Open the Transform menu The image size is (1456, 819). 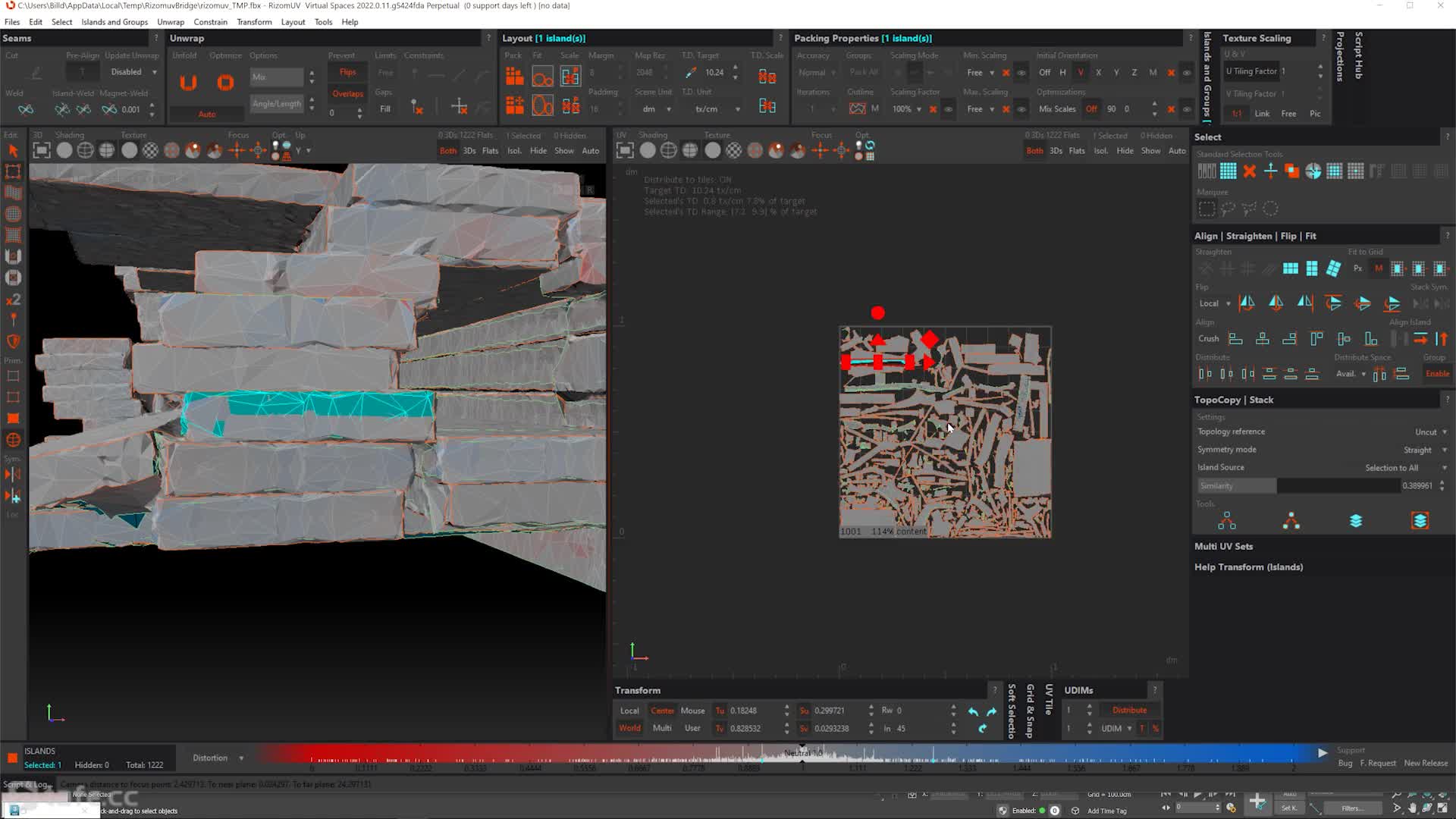click(254, 22)
